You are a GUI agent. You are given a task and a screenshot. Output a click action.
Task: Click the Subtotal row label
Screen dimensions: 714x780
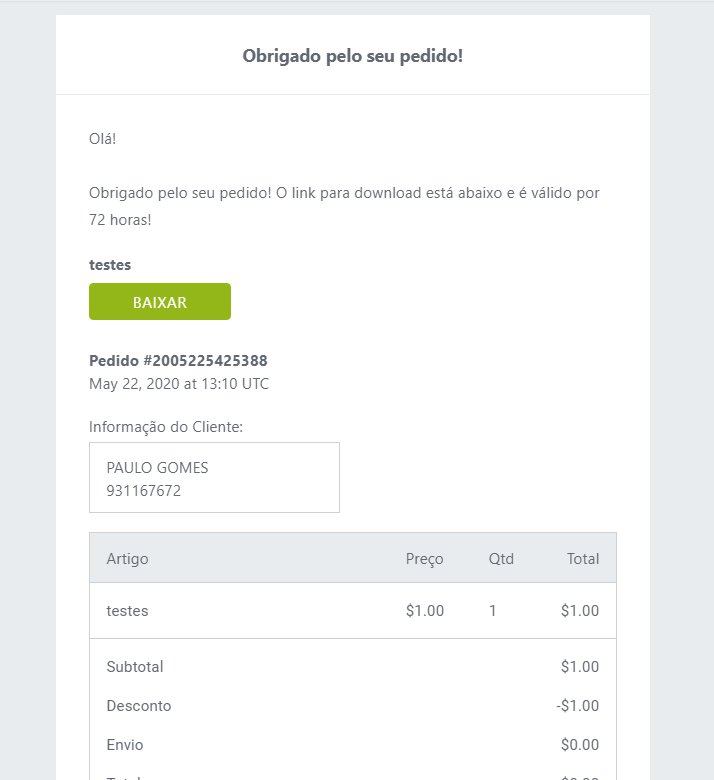(x=135, y=667)
